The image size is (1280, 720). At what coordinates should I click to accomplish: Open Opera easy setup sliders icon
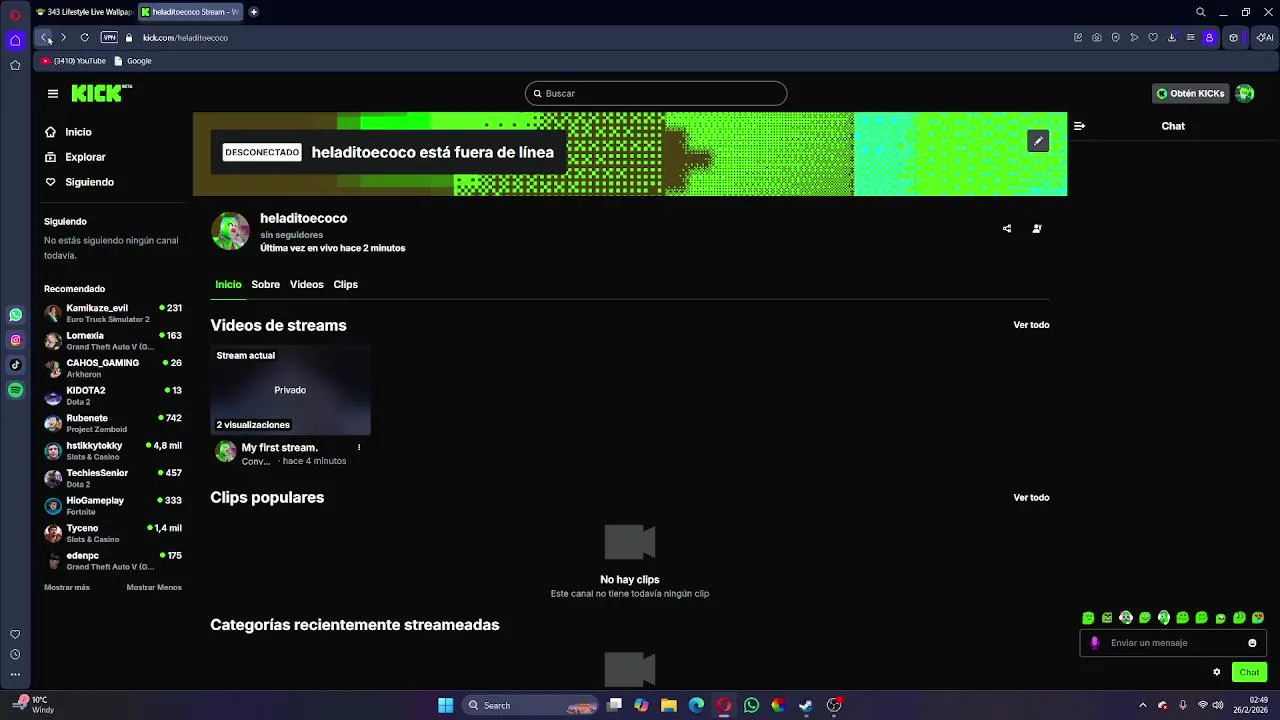1191,38
